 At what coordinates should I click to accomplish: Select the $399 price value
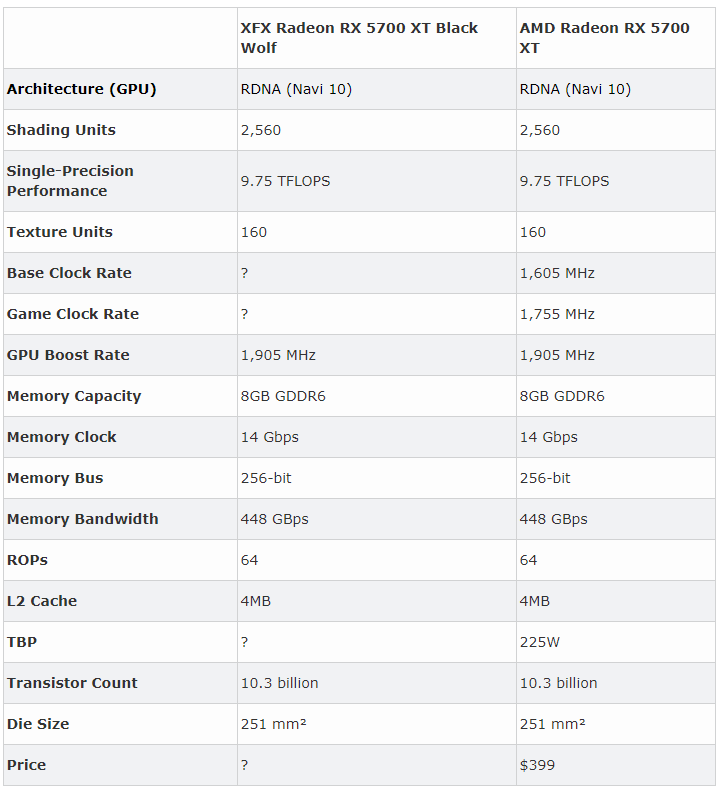pyautogui.click(x=538, y=765)
